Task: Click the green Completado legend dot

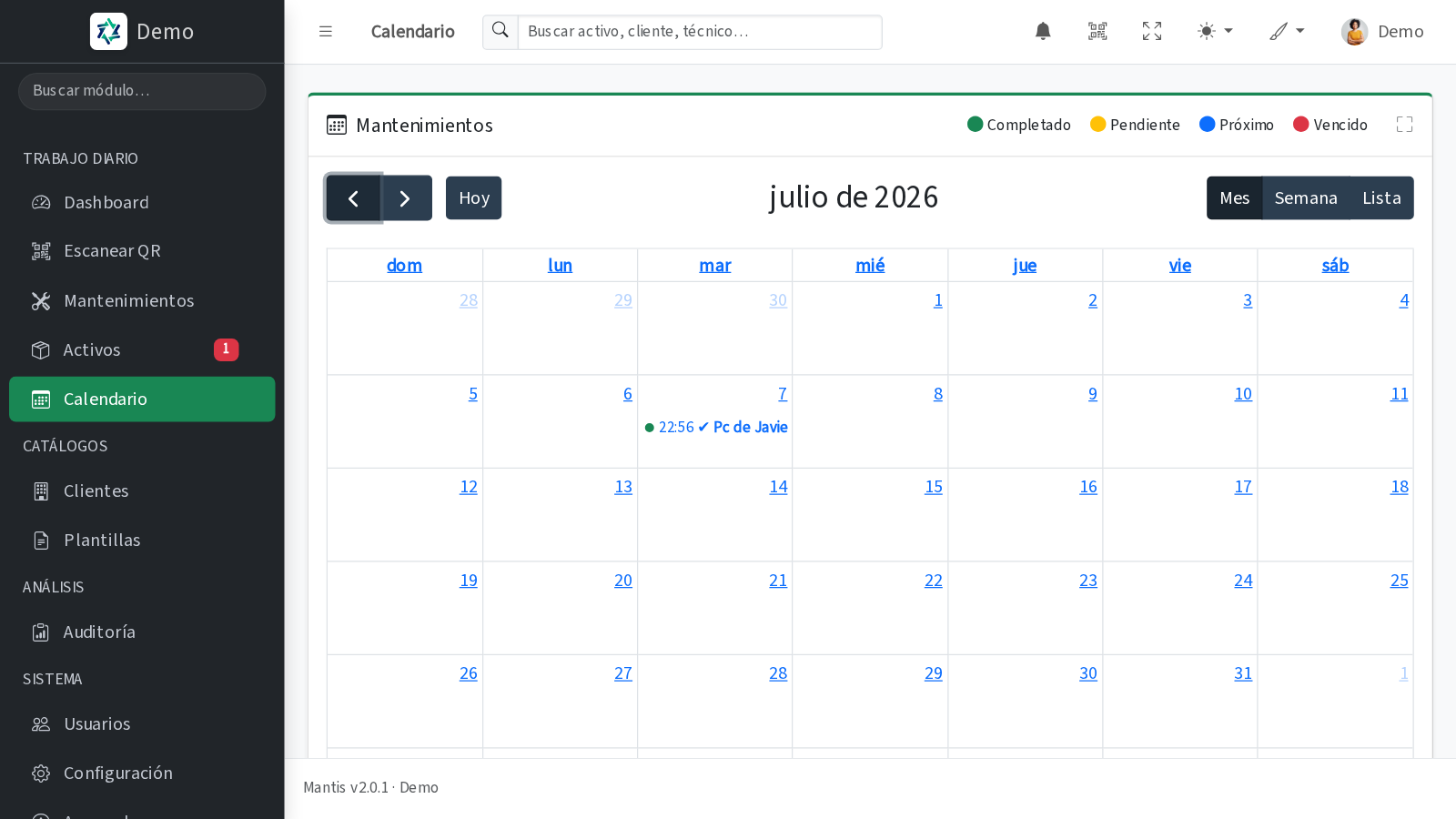Action: pos(976,124)
